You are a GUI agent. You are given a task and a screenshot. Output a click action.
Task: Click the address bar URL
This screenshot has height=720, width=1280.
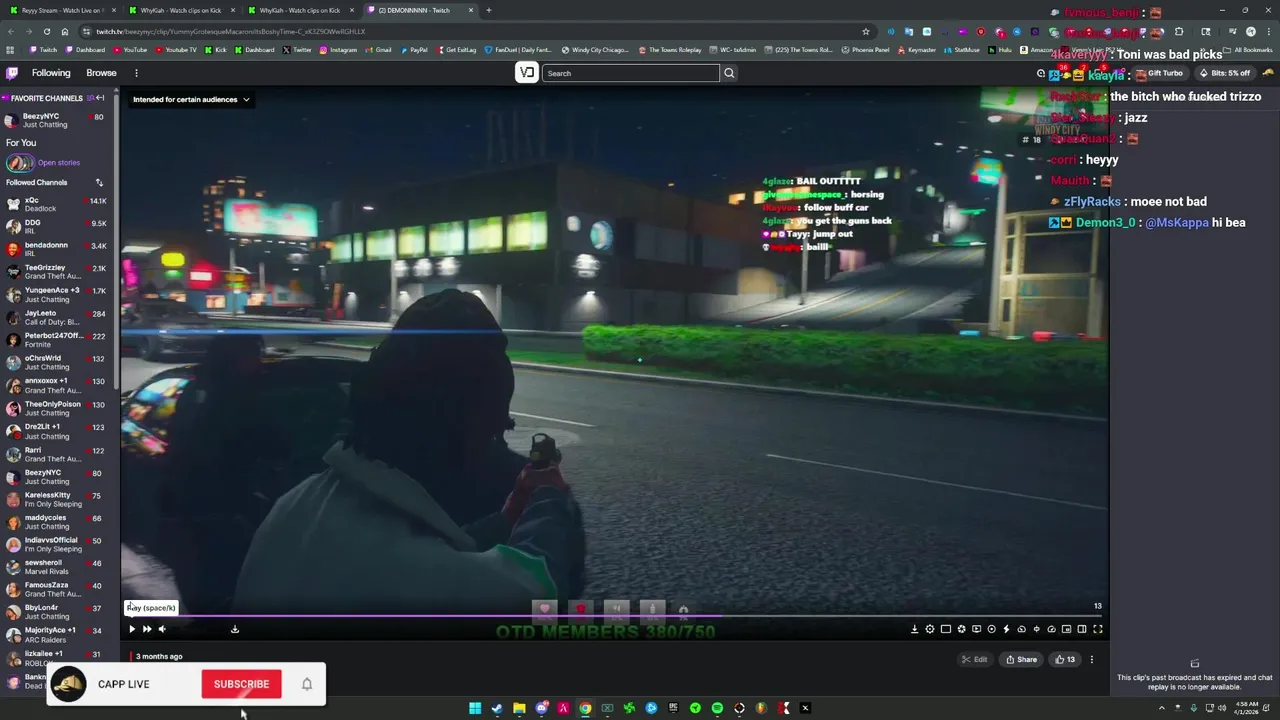pos(231,31)
